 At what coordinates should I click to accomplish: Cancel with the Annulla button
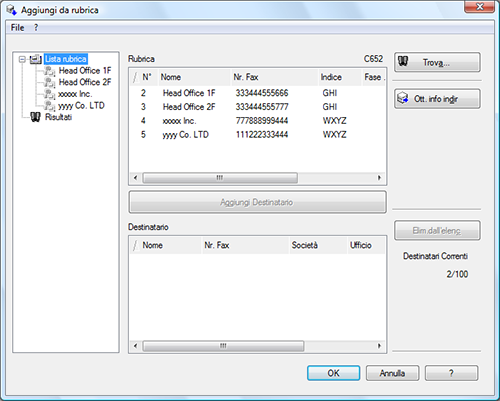392,373
